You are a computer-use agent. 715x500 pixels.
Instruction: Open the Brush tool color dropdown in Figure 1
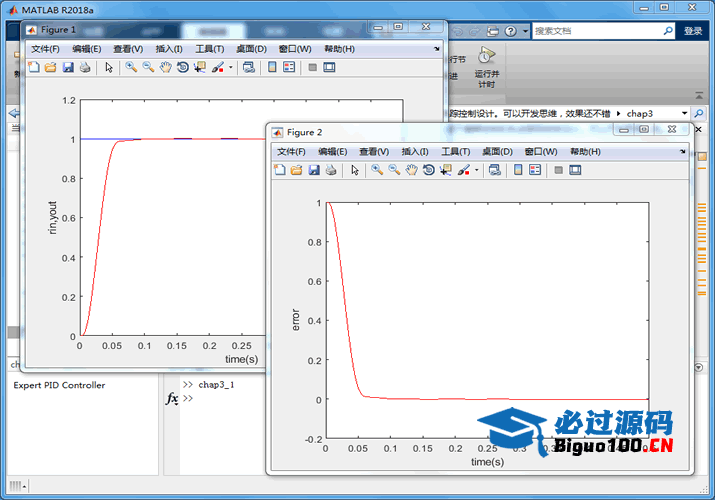pyautogui.click(x=230, y=68)
